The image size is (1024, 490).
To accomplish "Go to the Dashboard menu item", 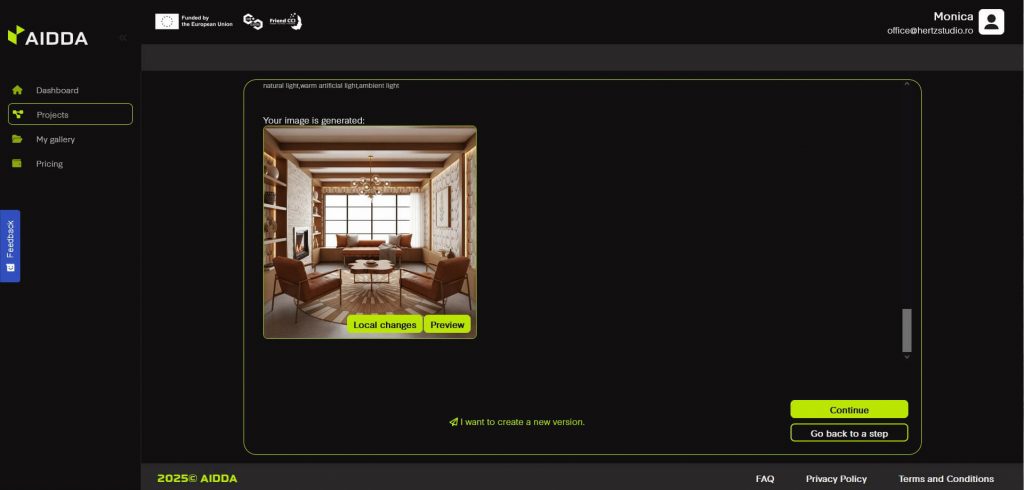I will (57, 90).
